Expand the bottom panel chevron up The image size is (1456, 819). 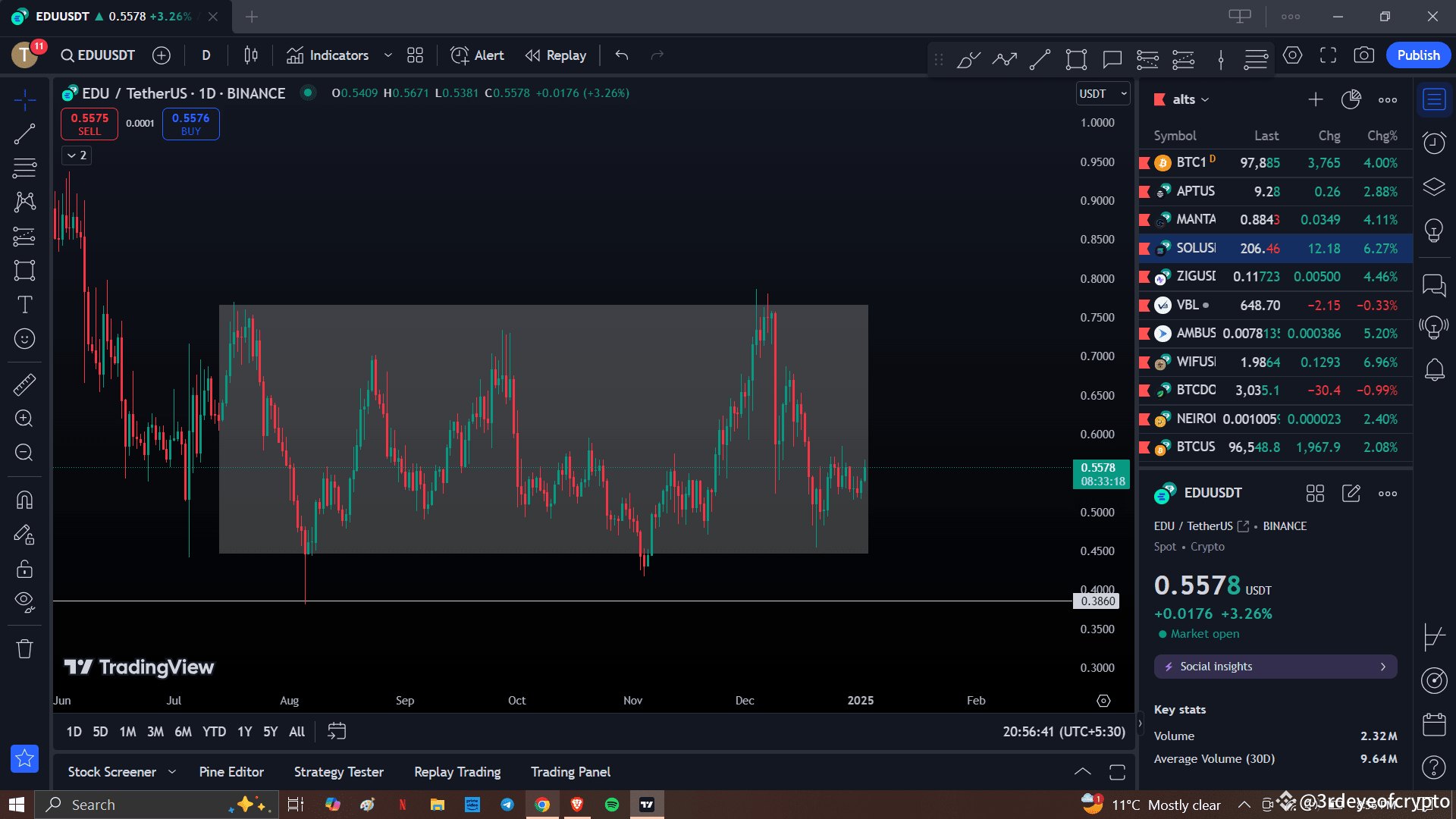pyautogui.click(x=1083, y=772)
